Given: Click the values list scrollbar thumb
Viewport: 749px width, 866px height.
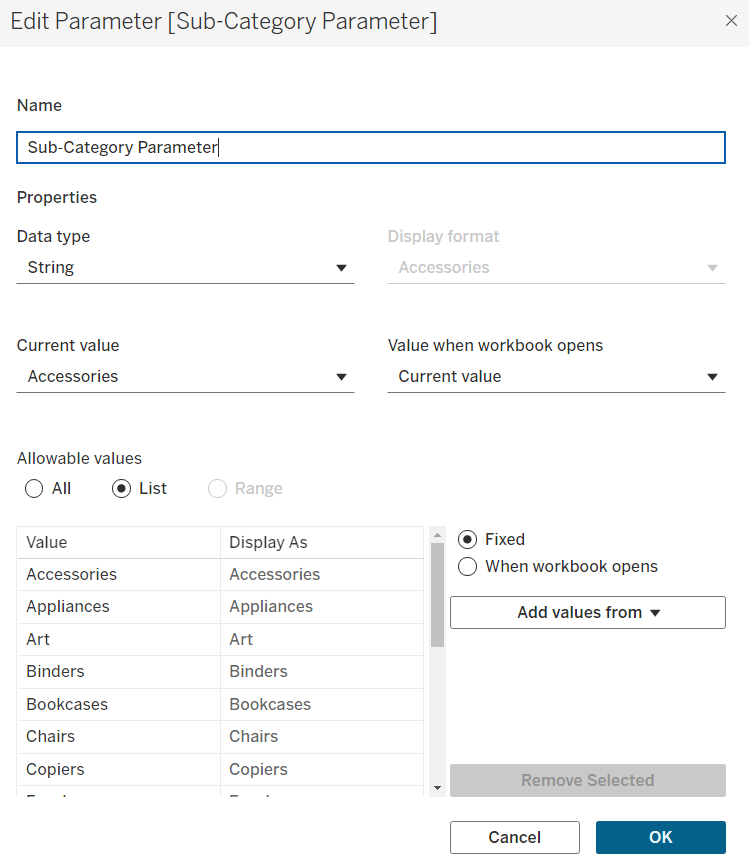Looking at the screenshot, I should pyautogui.click(x=437, y=595).
